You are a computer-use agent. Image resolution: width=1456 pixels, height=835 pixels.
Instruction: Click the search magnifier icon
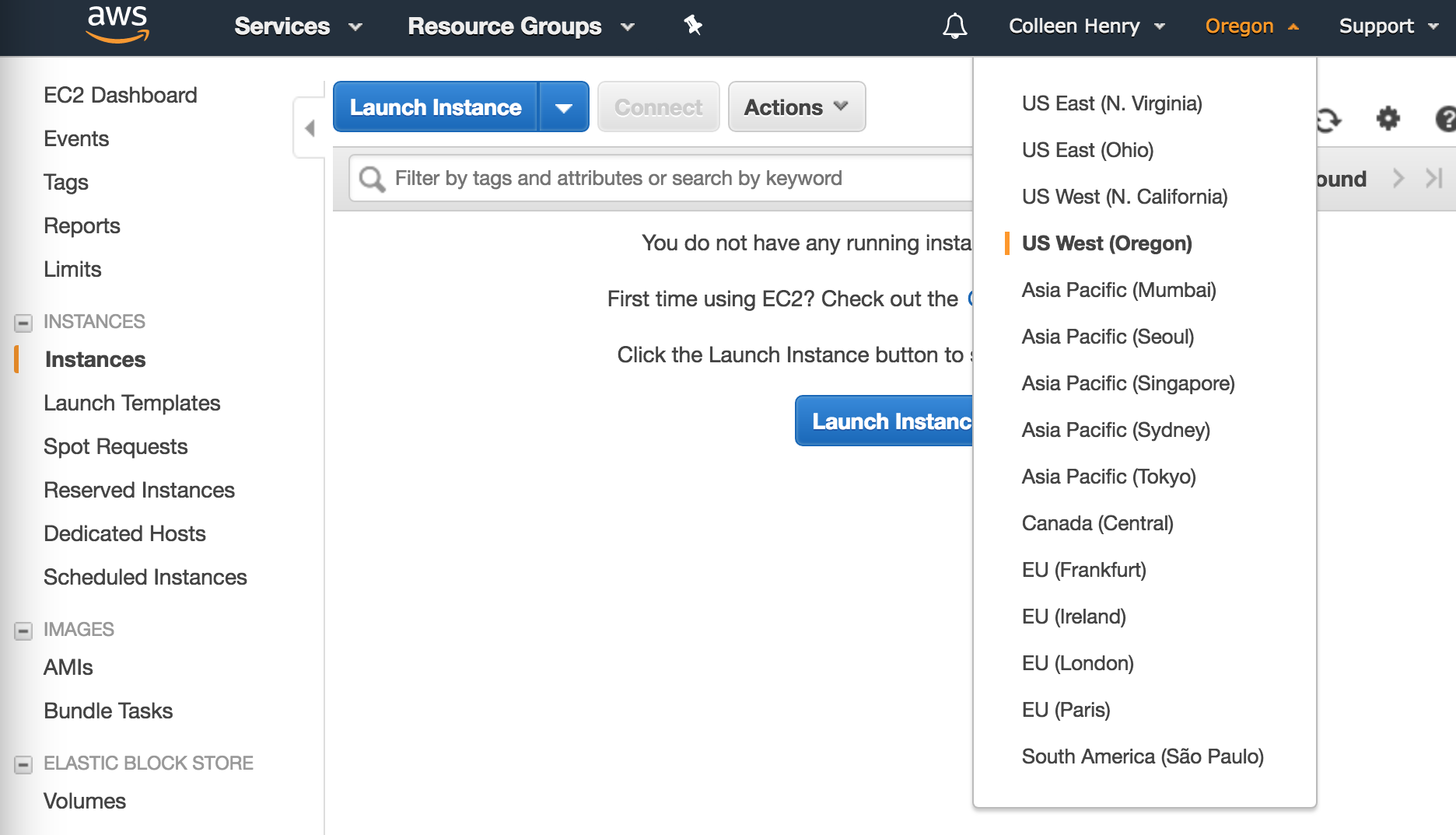pyautogui.click(x=372, y=179)
